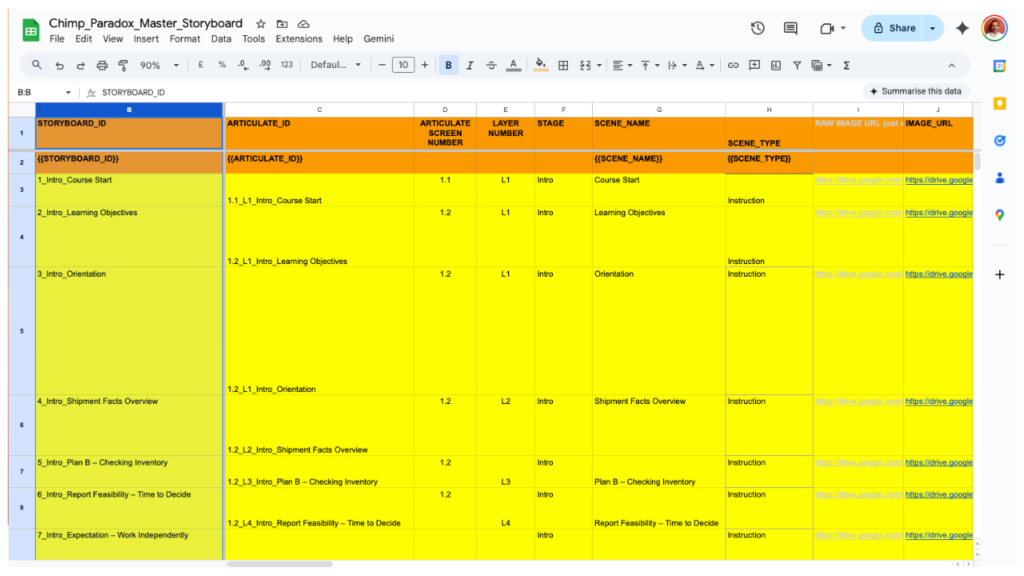Insert a comment via toolbar
Image resolution: width=1024 pixels, height=576 pixels.
754,65
